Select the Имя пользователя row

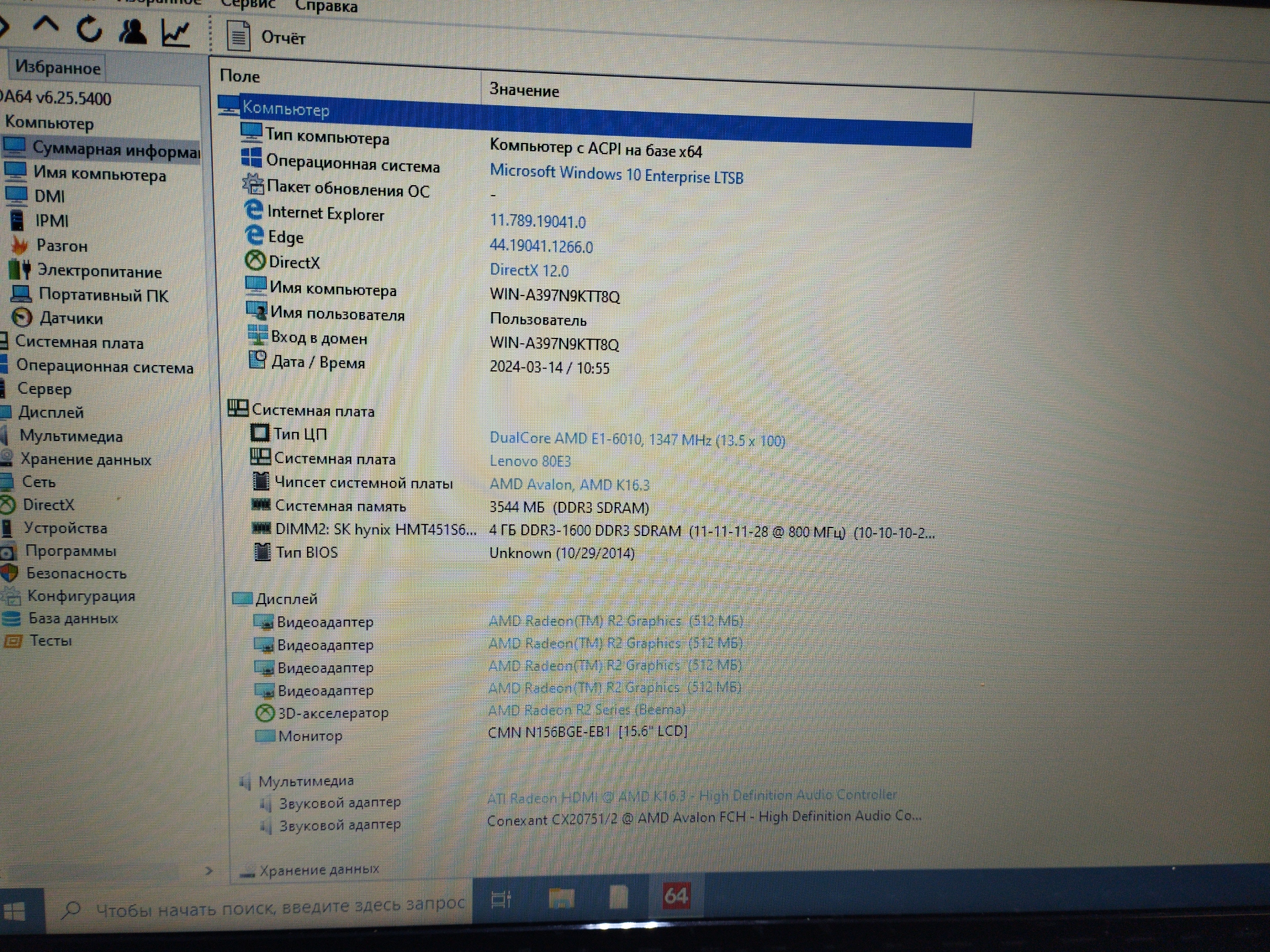pos(417,316)
